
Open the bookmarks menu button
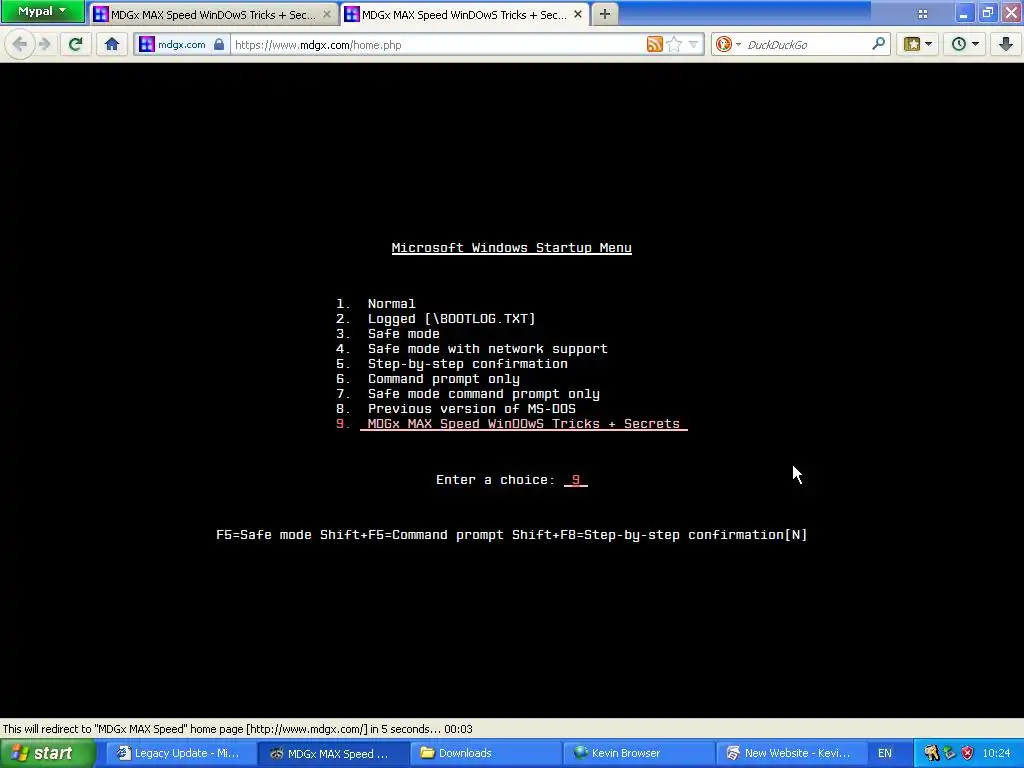point(912,44)
